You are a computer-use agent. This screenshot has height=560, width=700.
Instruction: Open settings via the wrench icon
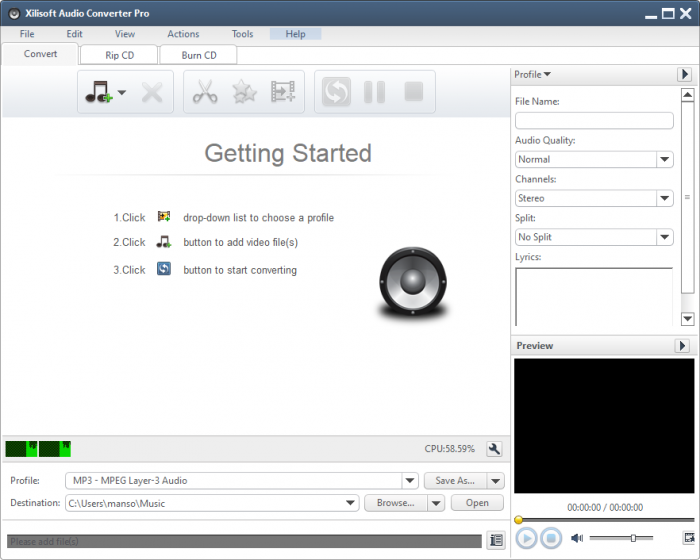pyautogui.click(x=493, y=449)
